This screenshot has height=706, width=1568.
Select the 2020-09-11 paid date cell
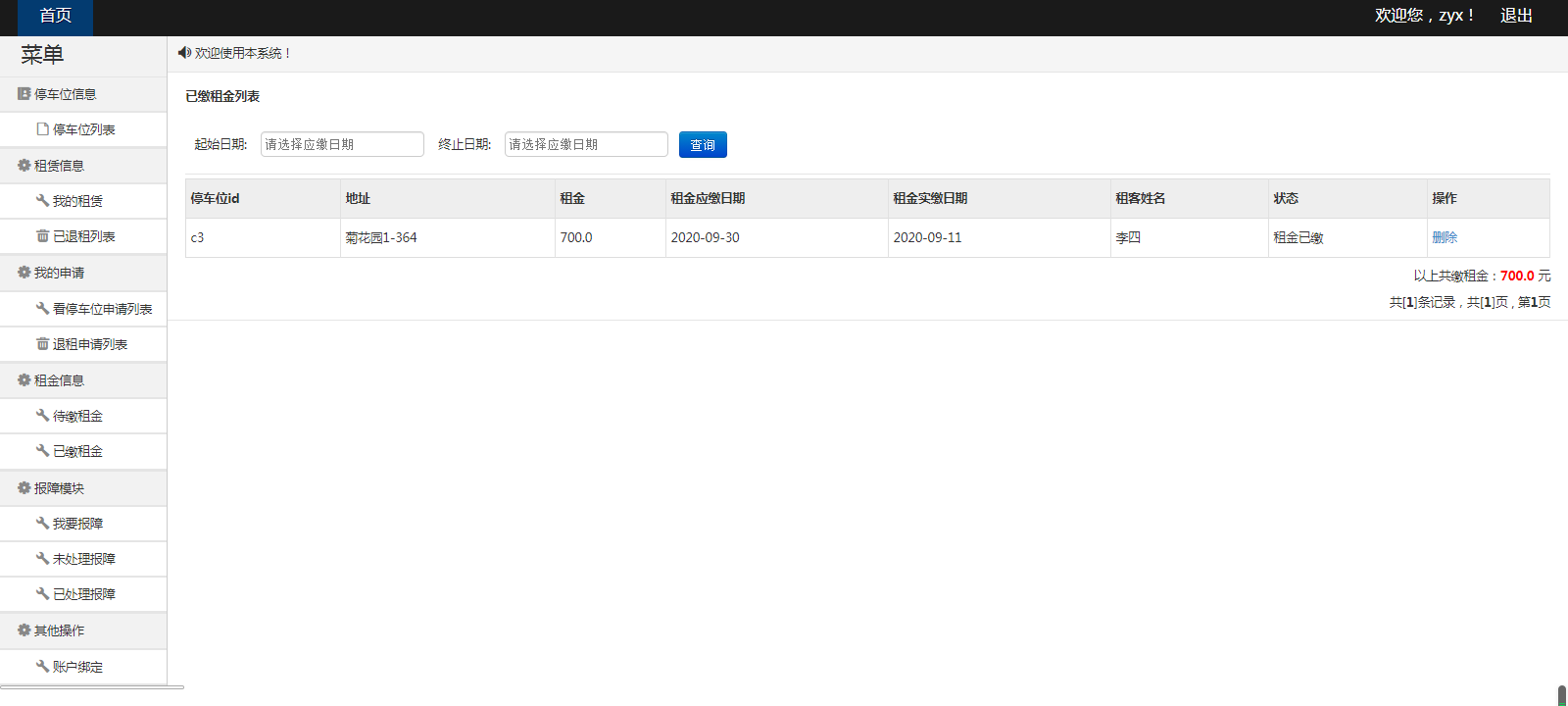[1000, 237]
